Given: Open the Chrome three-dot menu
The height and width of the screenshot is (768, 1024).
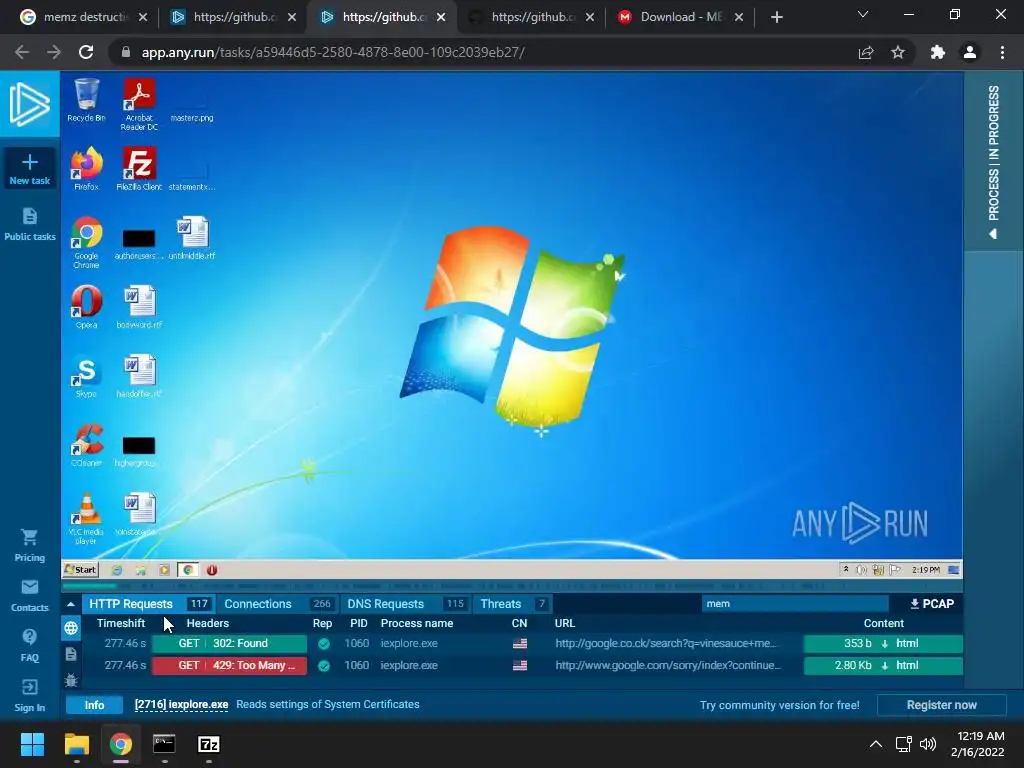Looking at the screenshot, I should pyautogui.click(x=1002, y=52).
